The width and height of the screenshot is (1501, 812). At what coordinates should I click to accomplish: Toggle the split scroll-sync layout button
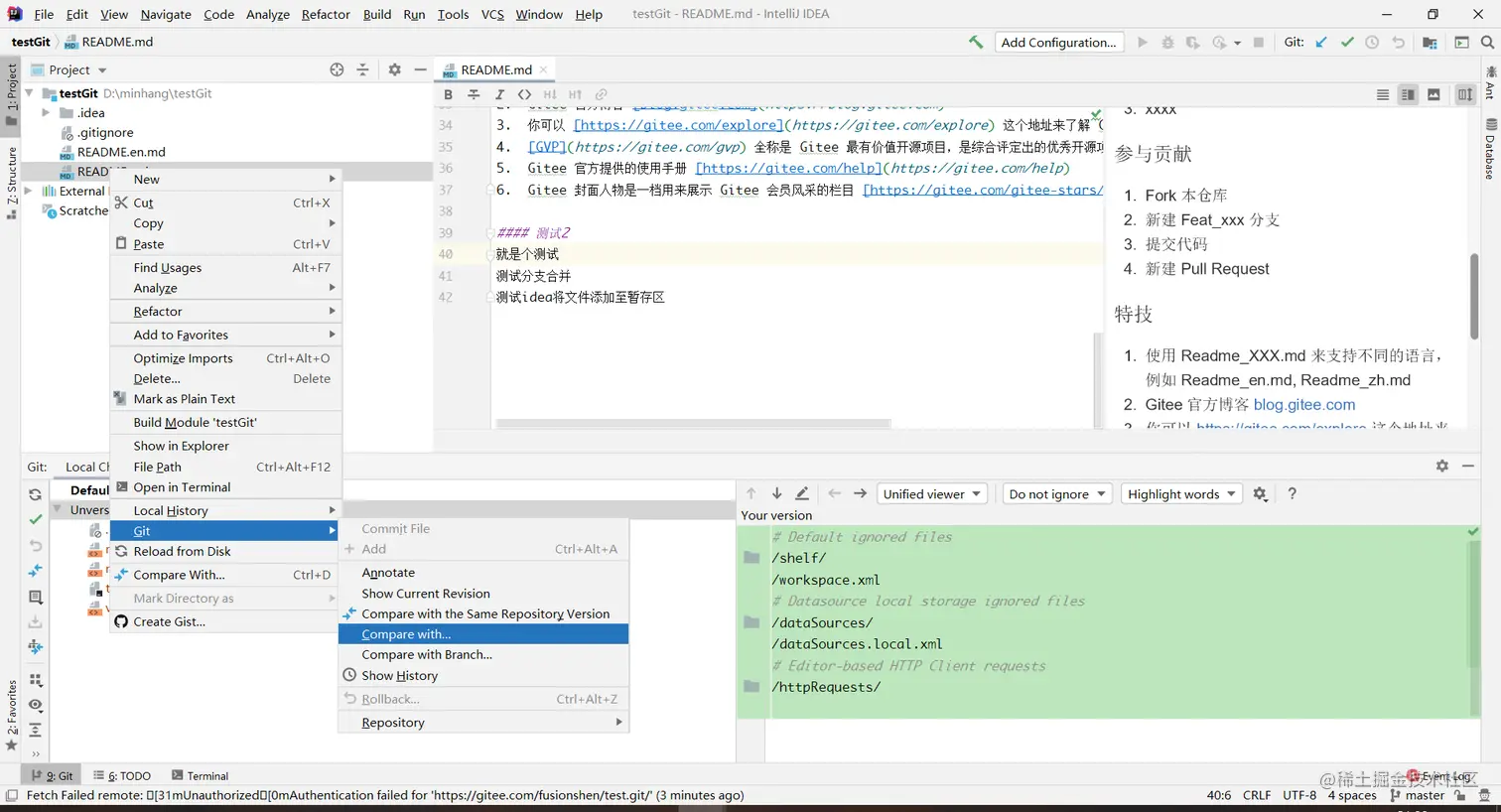[x=1465, y=94]
